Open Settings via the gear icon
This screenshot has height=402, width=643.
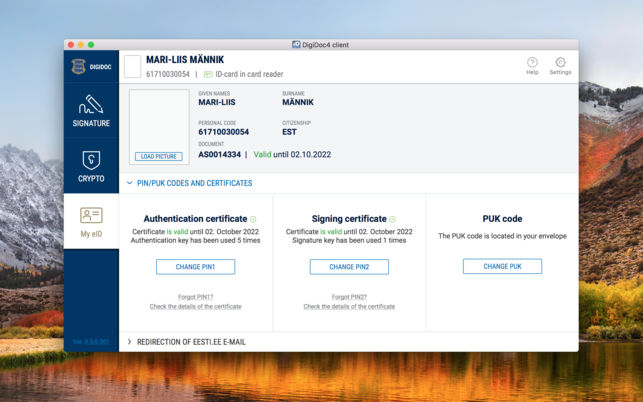point(560,62)
